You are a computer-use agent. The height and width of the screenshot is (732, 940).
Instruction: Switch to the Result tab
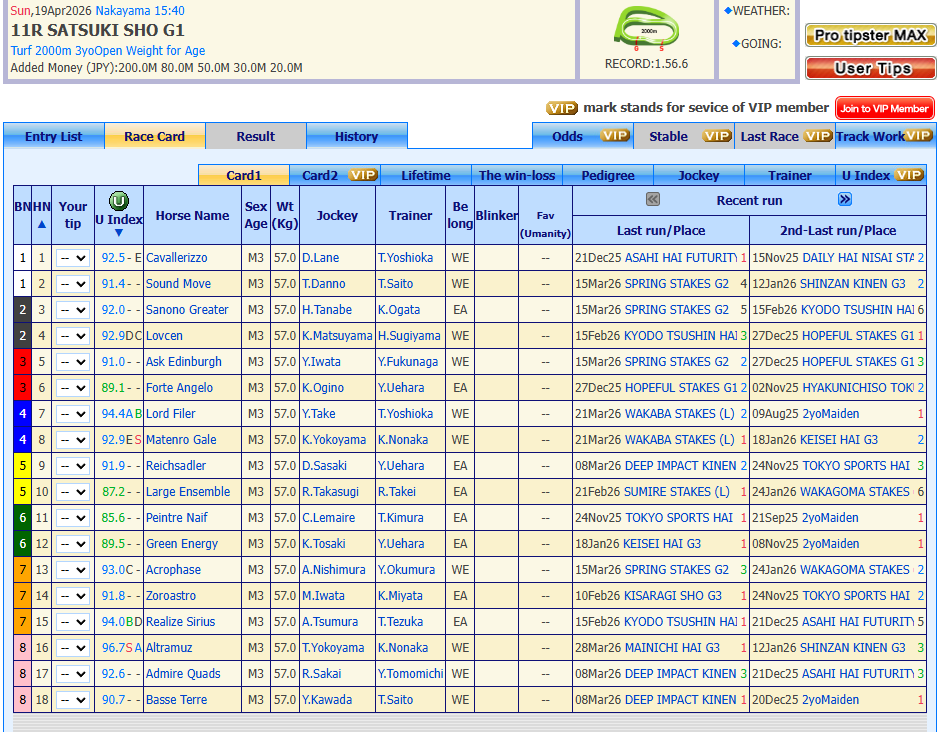[255, 136]
